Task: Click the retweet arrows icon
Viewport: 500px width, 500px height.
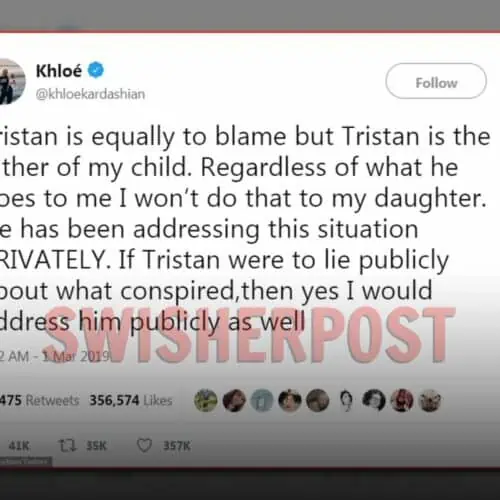Action: tap(67, 445)
